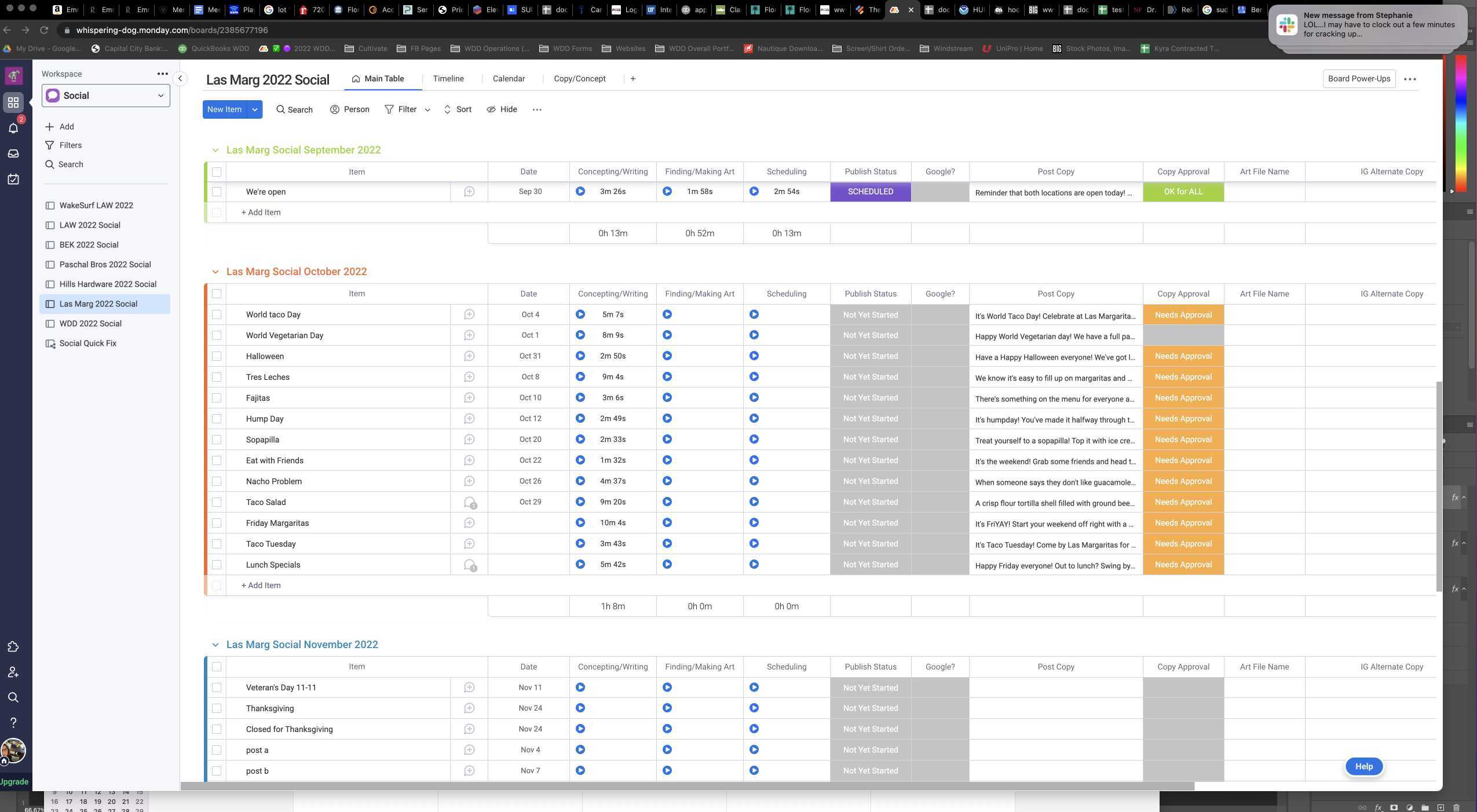This screenshot has height=812, width=1477.
Task: Open the apps puzzle piece icon
Action: click(13, 647)
